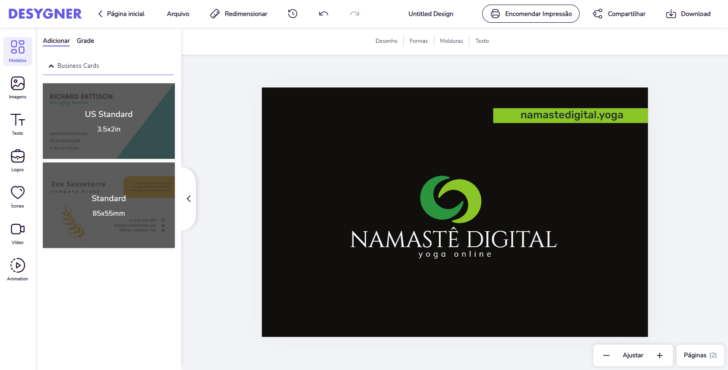Click Encomendar Impressão button
728x370 pixels.
[531, 14]
